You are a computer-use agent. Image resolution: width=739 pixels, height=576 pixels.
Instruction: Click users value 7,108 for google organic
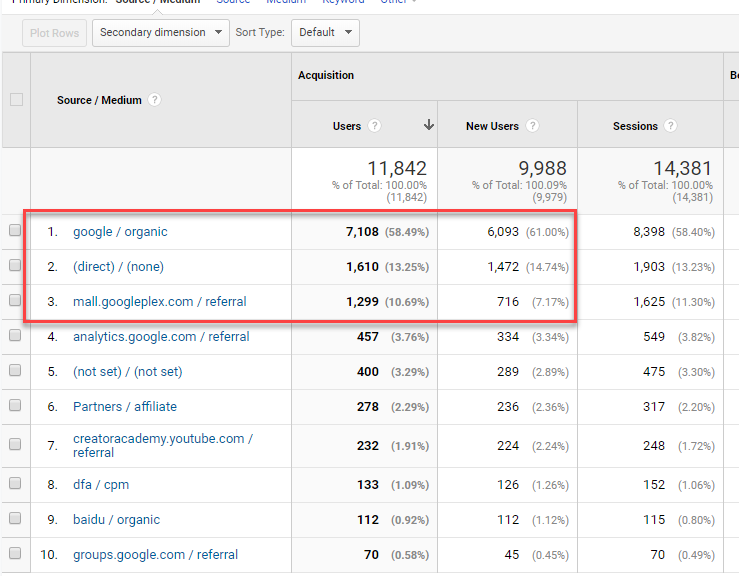pos(362,232)
